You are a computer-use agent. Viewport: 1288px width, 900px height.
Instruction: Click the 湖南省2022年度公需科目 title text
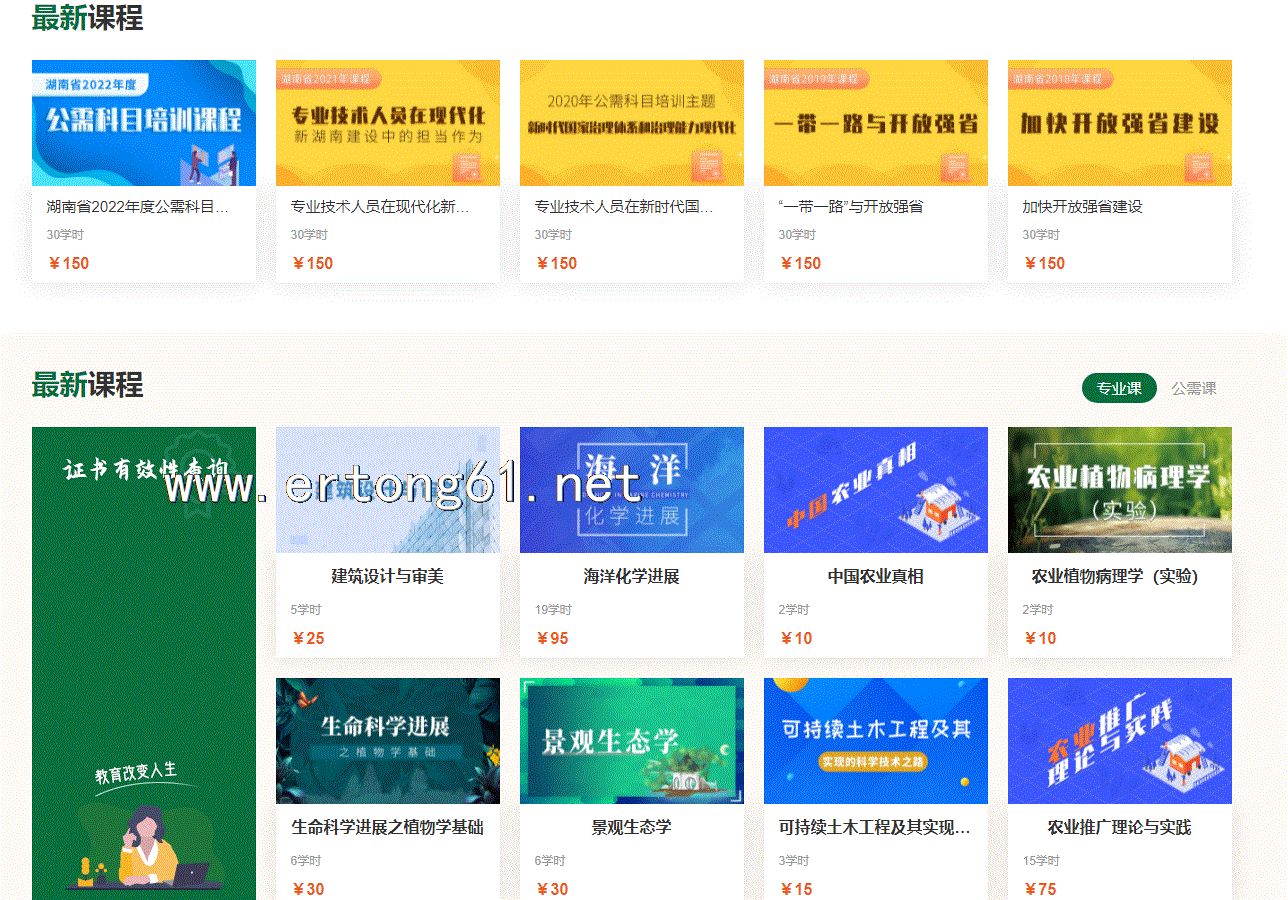(x=138, y=207)
